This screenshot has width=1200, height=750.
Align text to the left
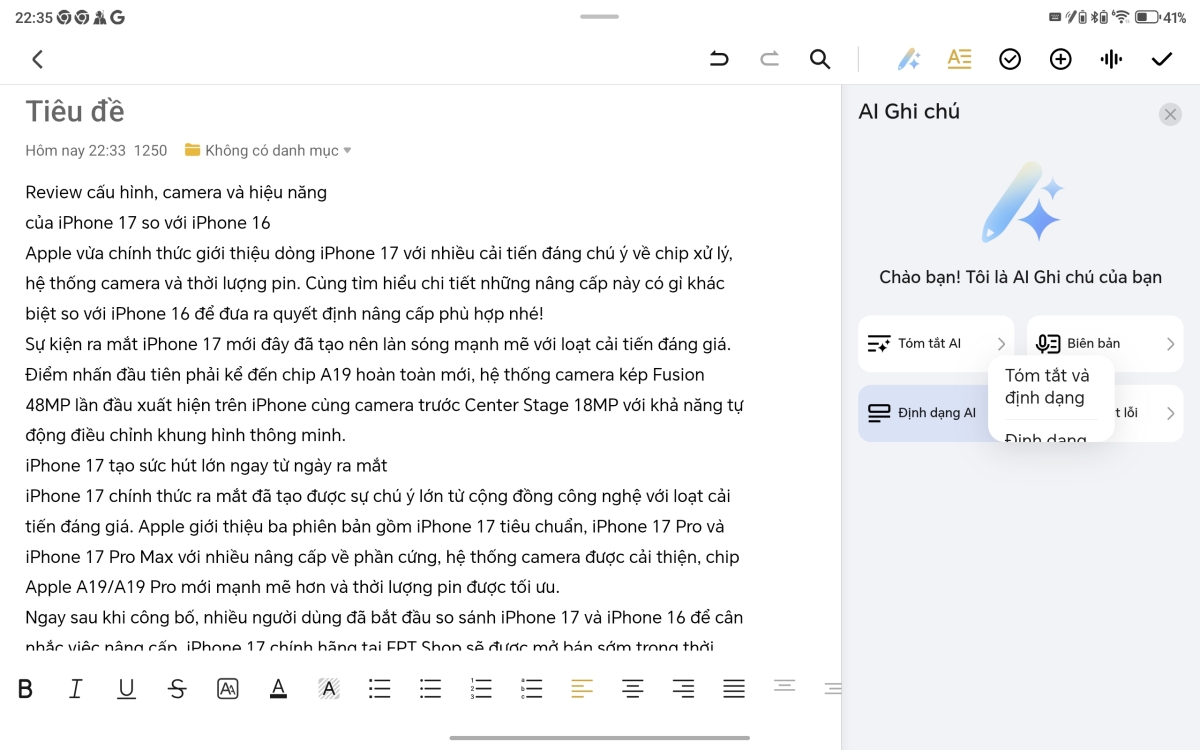coord(582,689)
